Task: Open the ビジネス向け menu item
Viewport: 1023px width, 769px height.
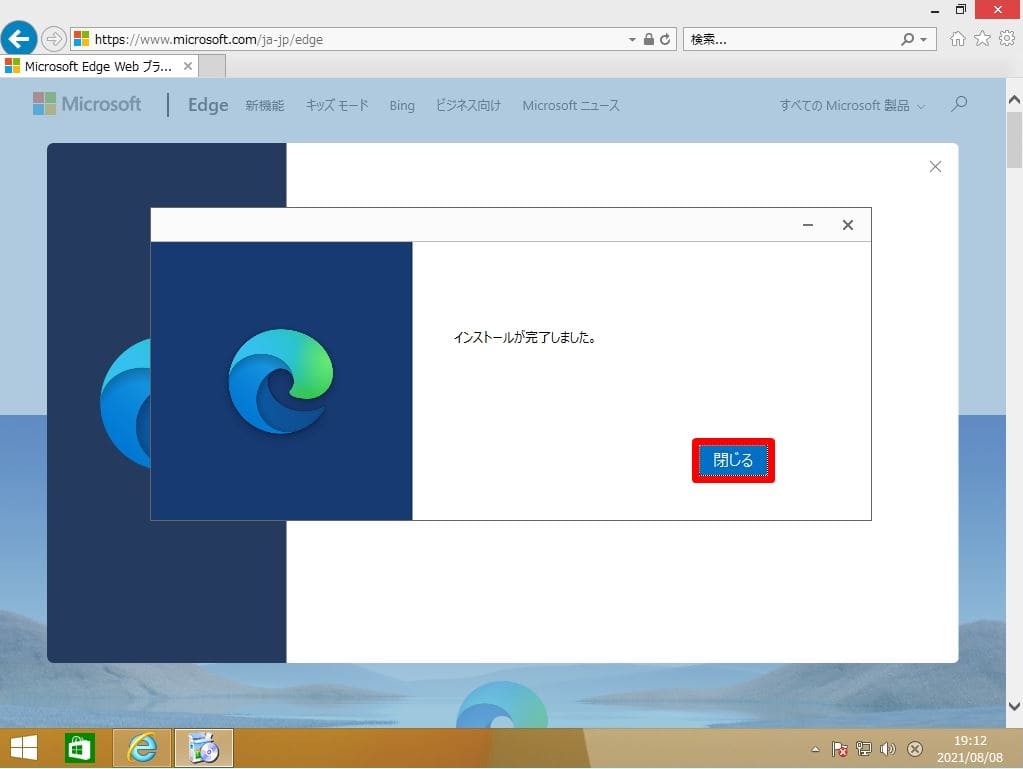Action: (468, 106)
